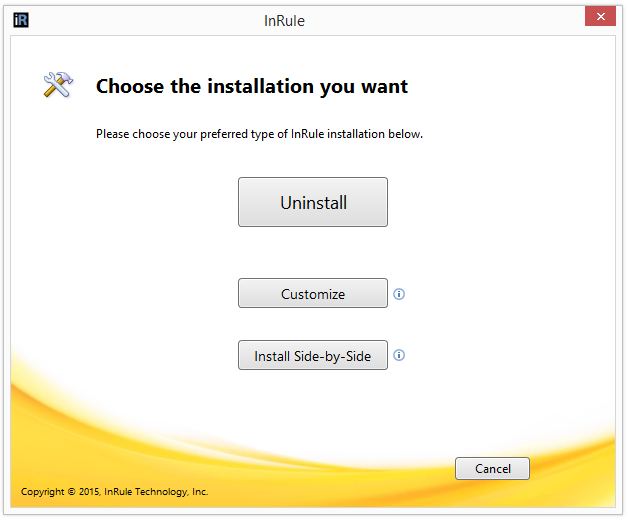Click the iR InRule logo in title bar
Screen dimensions: 628x521
point(21,19)
